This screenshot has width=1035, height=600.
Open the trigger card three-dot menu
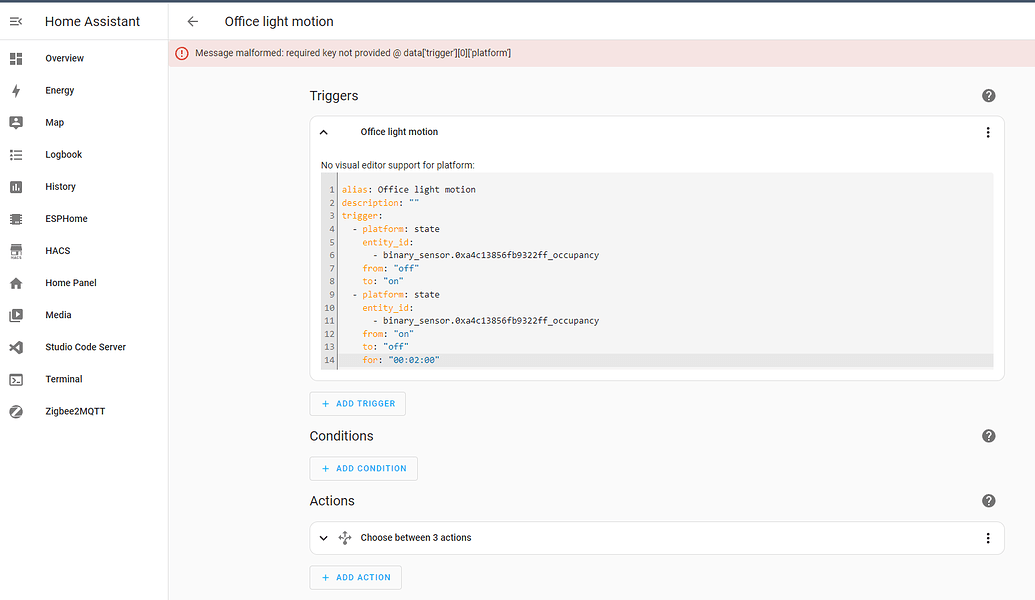point(988,131)
